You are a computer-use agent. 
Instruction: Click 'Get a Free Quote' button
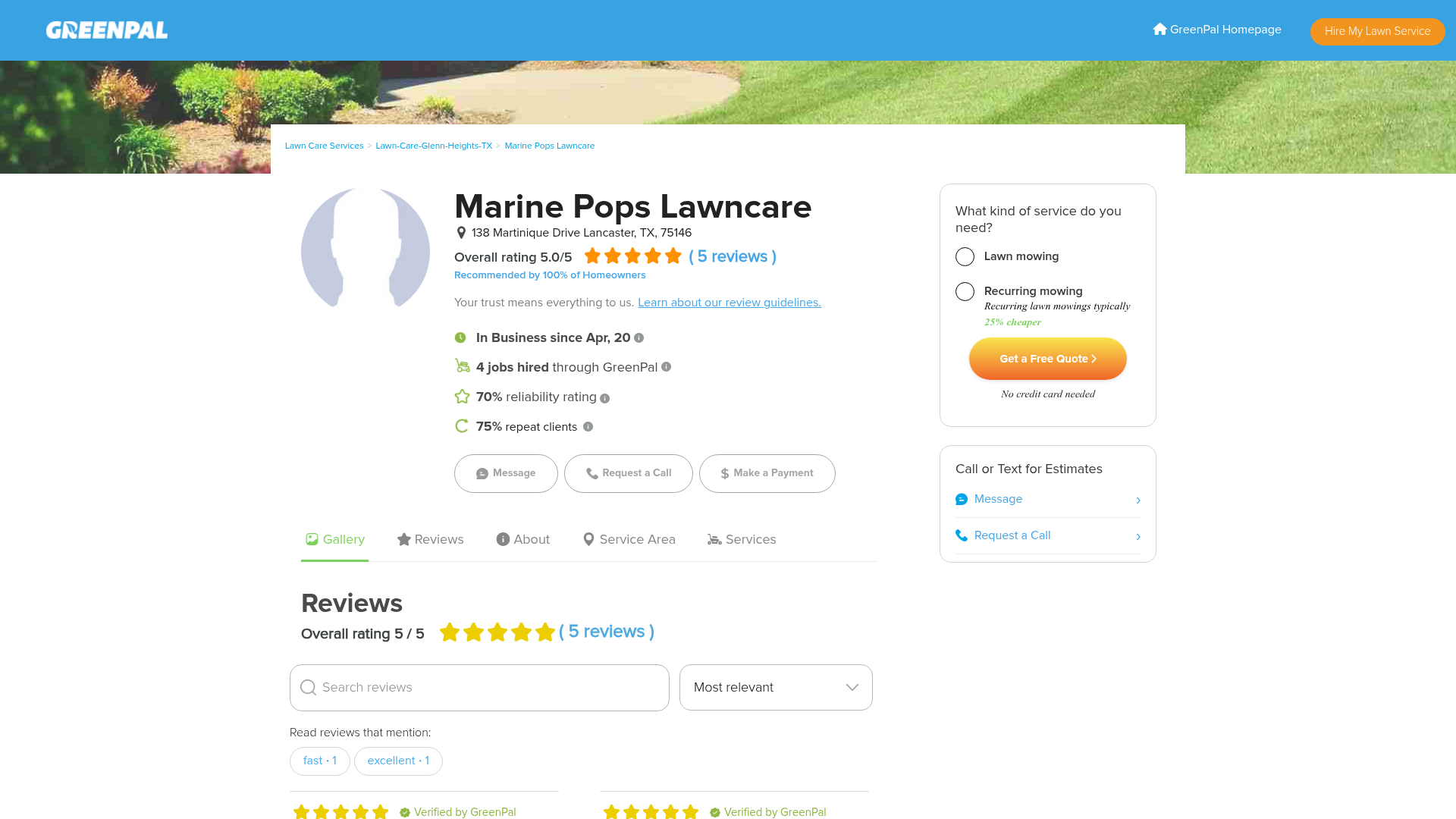[1047, 359]
